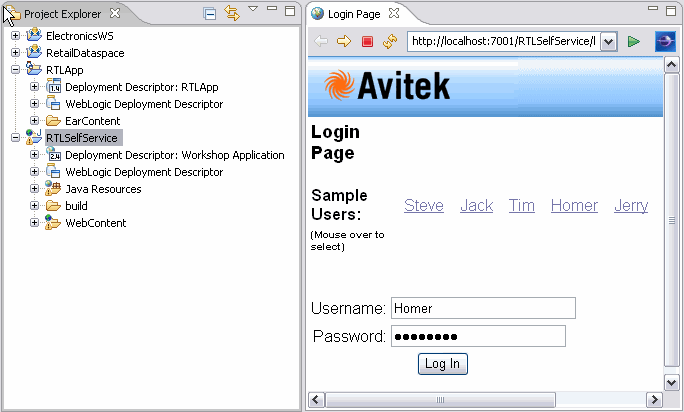Click the Homer sample user link
The height and width of the screenshot is (412, 684).
pos(574,205)
